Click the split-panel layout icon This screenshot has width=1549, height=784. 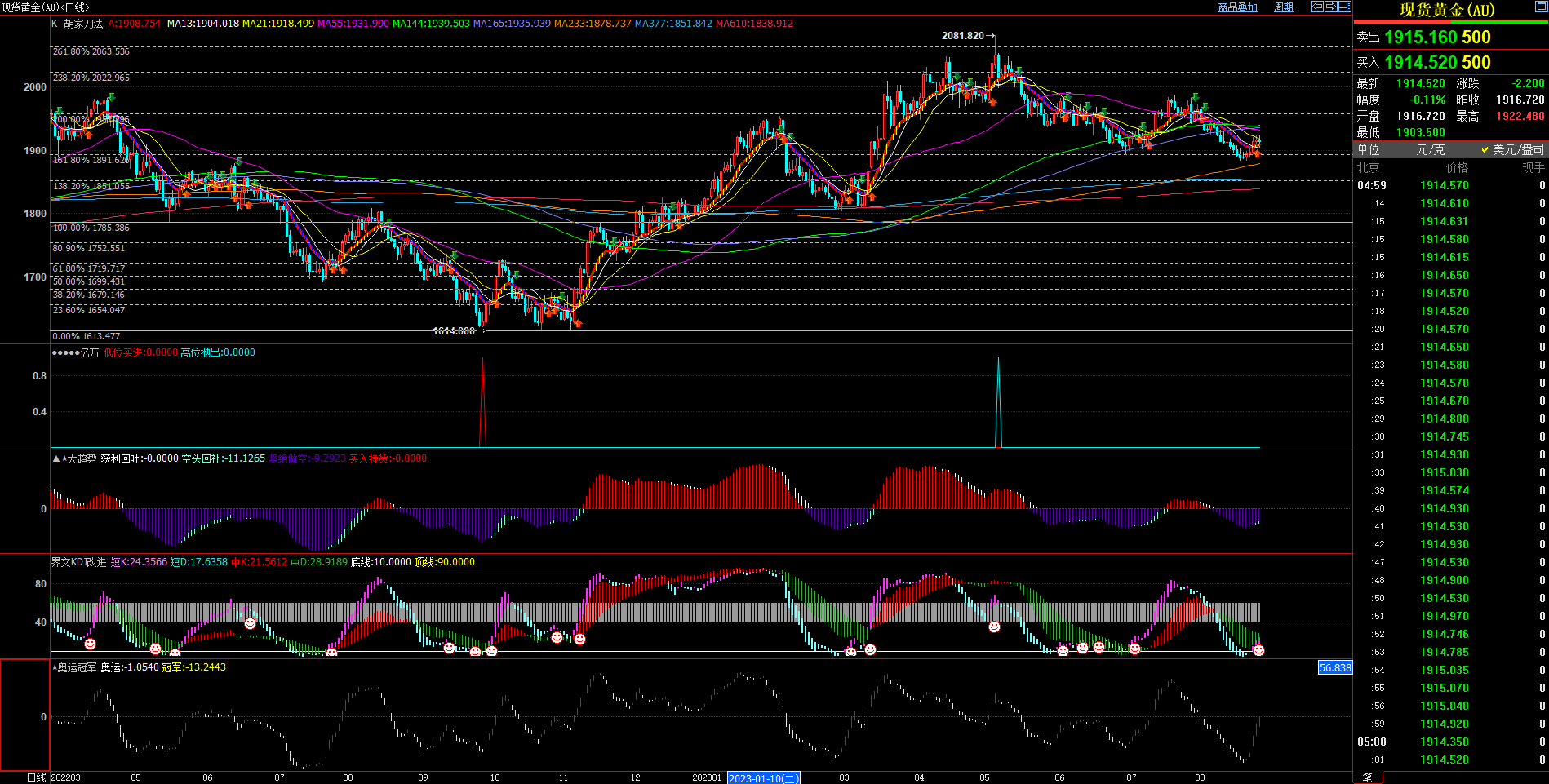coord(1344,7)
